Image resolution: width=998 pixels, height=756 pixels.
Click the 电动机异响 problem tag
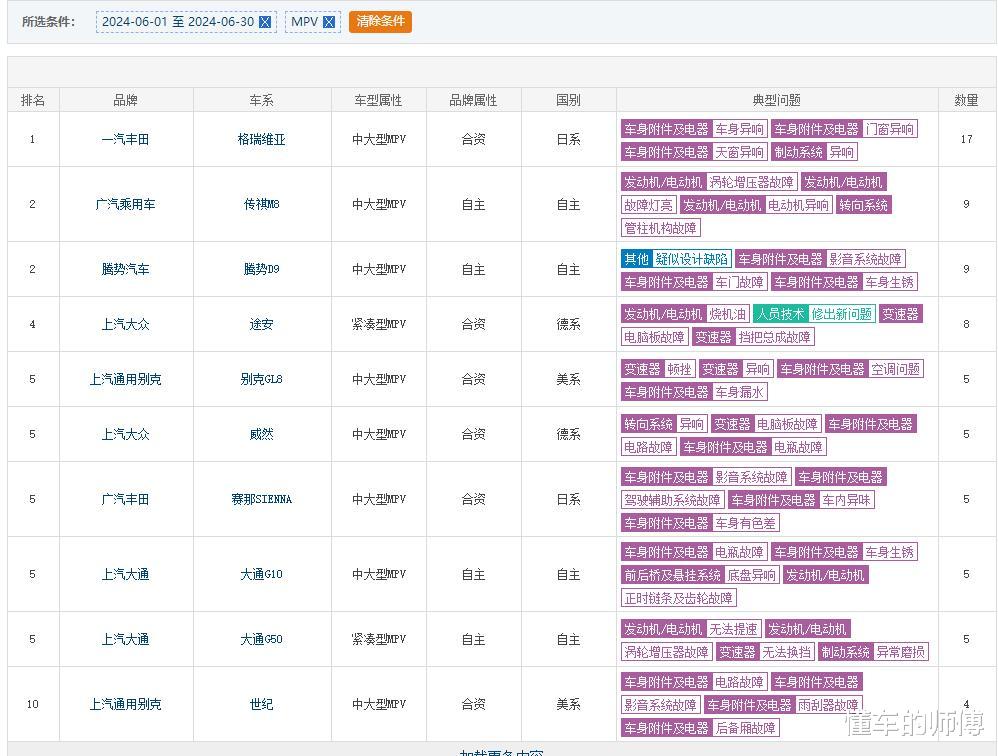click(798, 205)
